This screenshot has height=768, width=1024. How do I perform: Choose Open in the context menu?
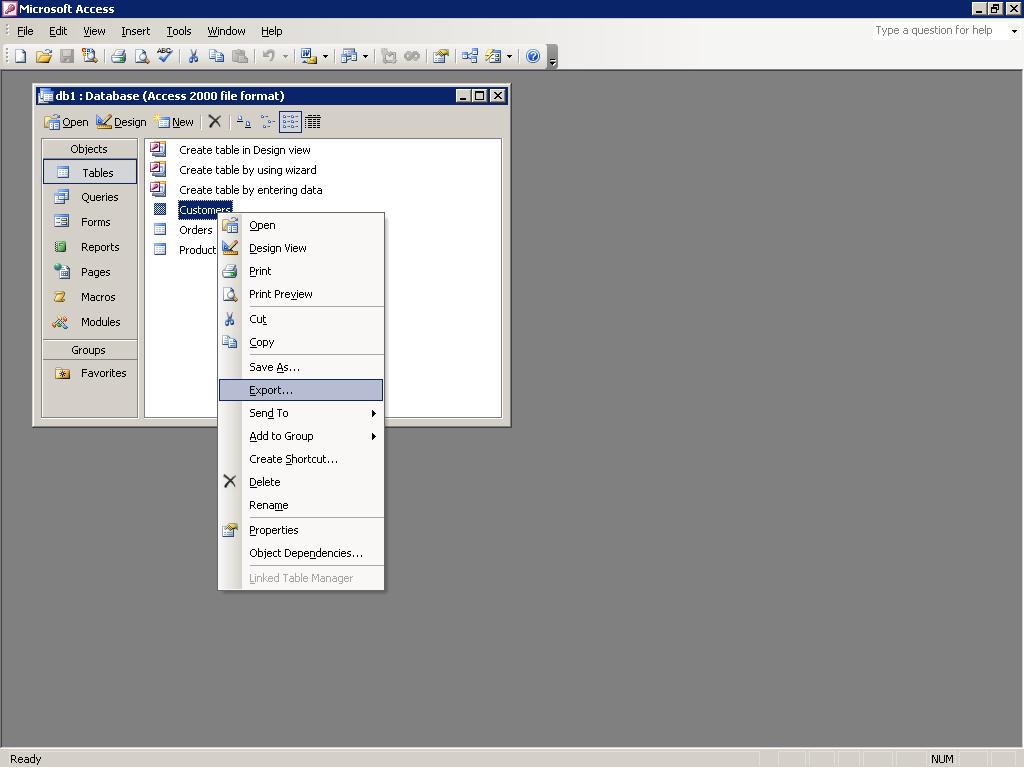tap(301, 225)
